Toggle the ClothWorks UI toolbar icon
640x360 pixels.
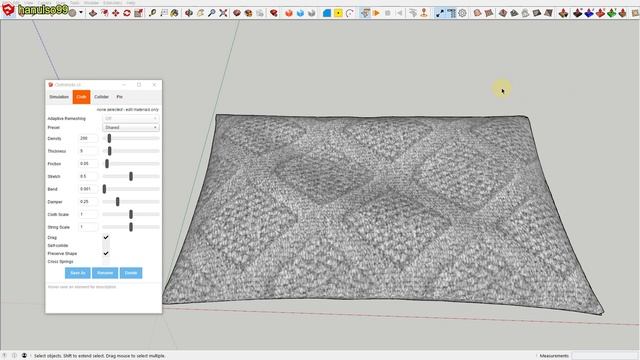[x=365, y=13]
